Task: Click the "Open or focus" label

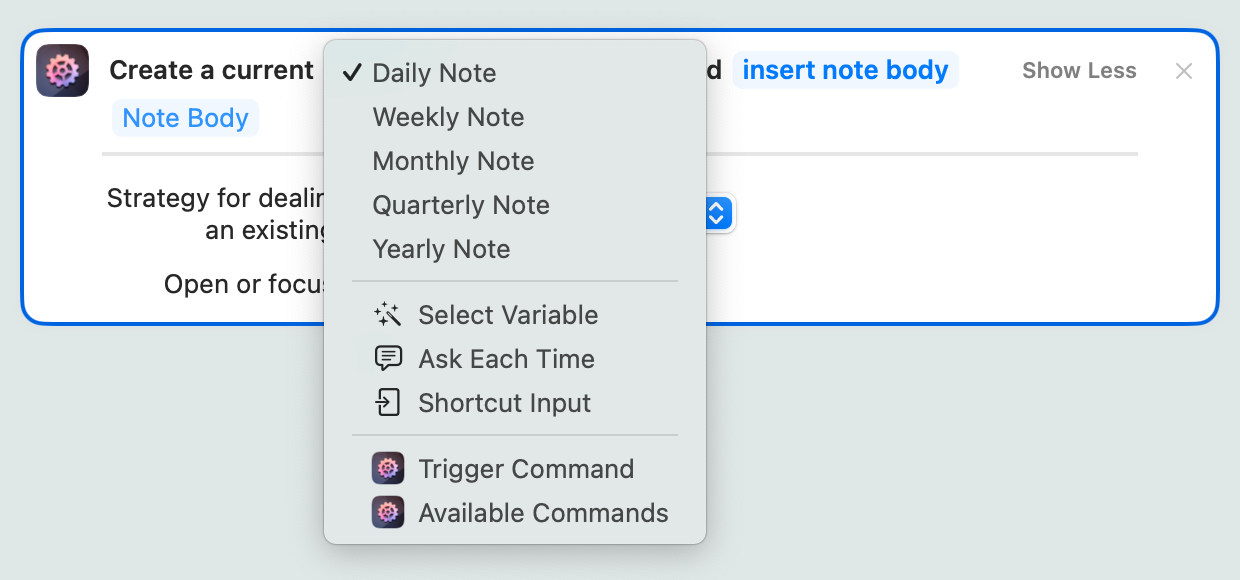Action: [x=244, y=285]
